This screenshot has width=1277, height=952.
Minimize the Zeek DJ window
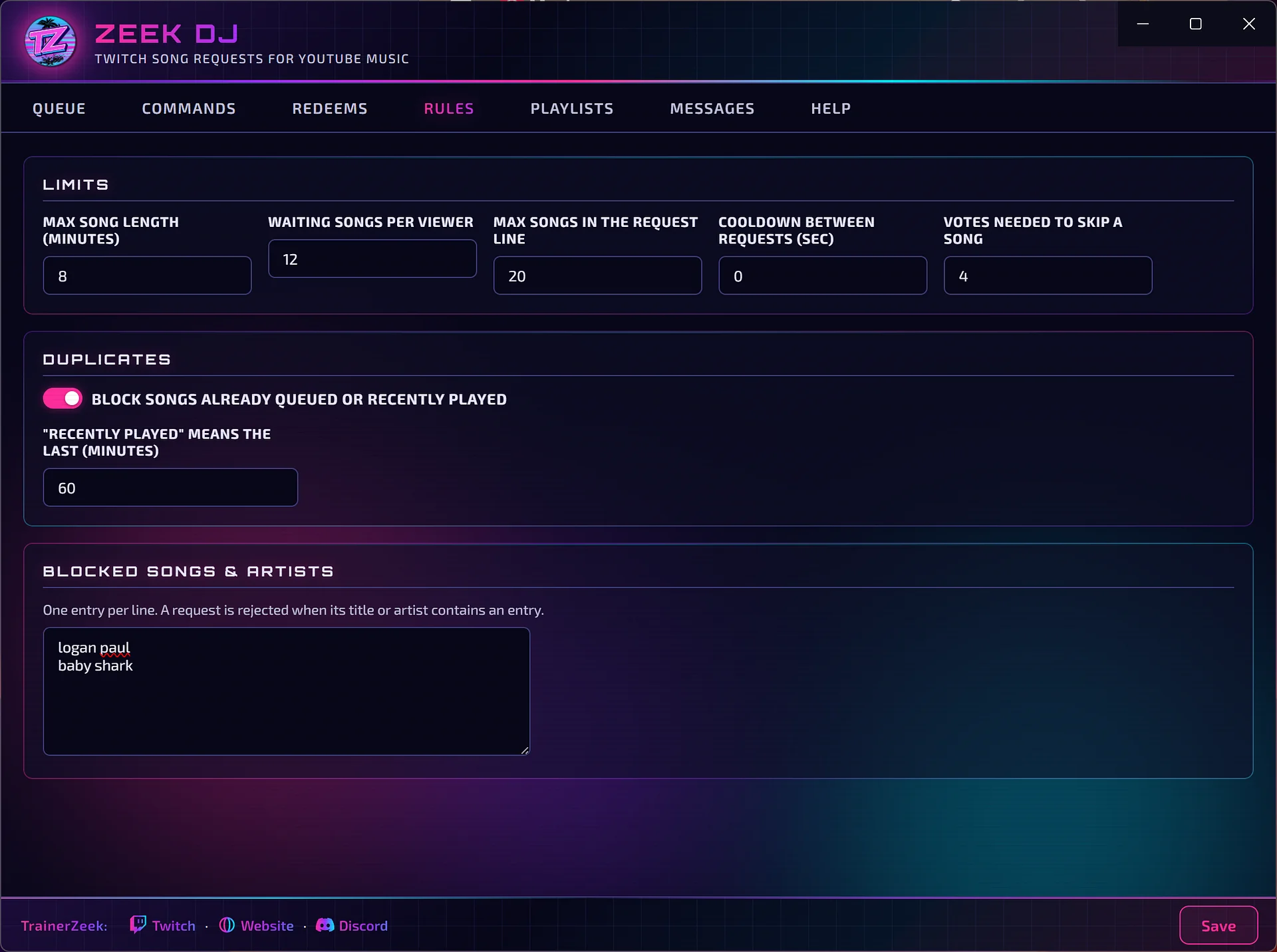pos(1143,24)
